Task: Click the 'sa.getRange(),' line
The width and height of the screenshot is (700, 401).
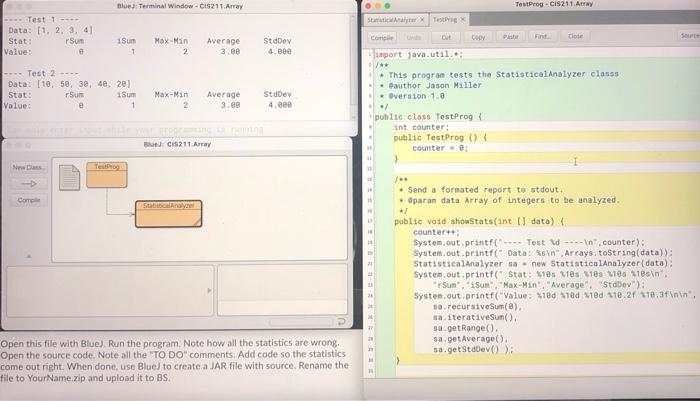Action: (466, 328)
